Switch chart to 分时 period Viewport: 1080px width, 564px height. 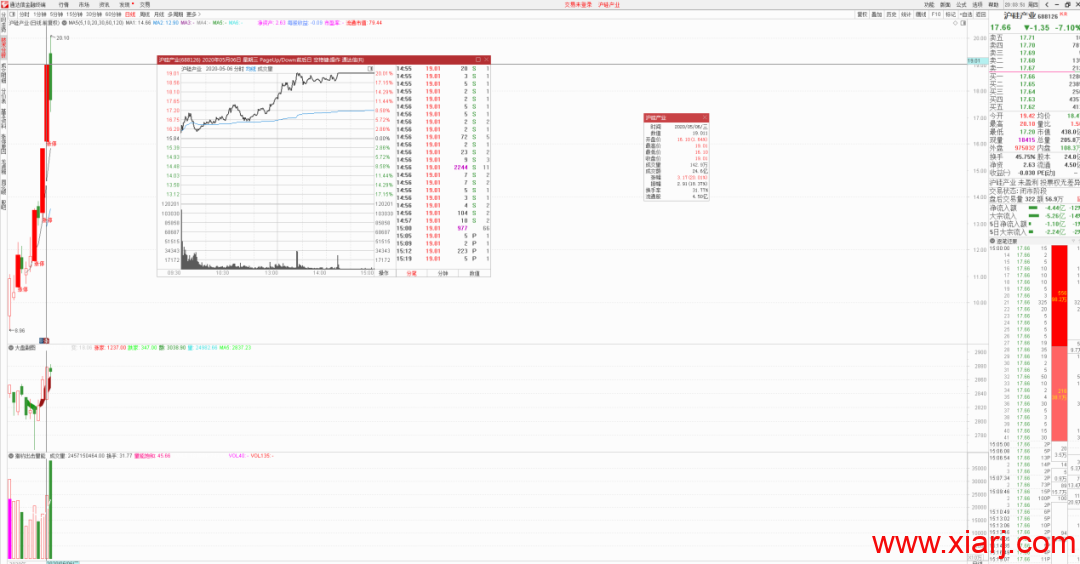point(24,14)
